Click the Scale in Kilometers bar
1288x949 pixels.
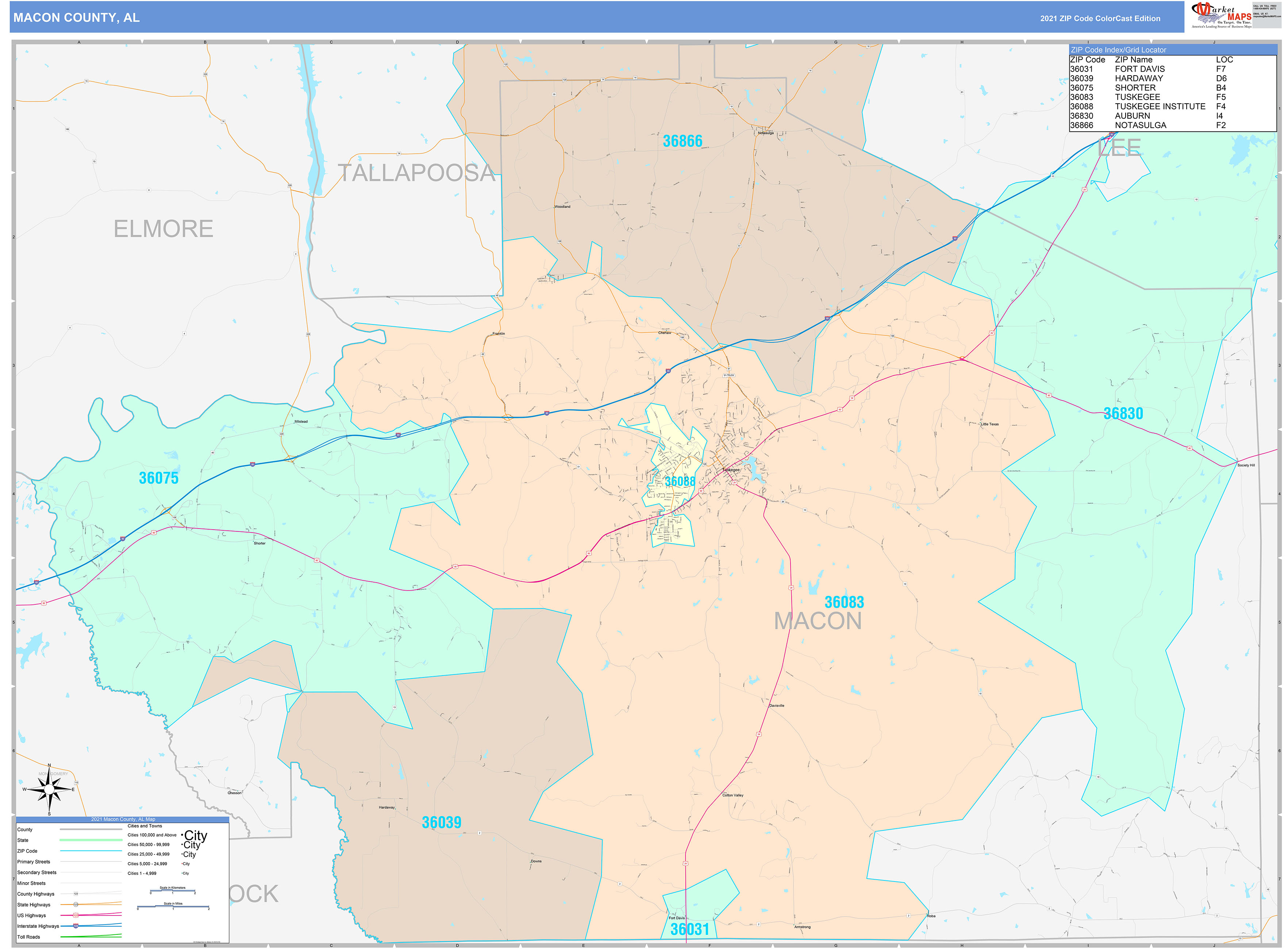pos(172,891)
